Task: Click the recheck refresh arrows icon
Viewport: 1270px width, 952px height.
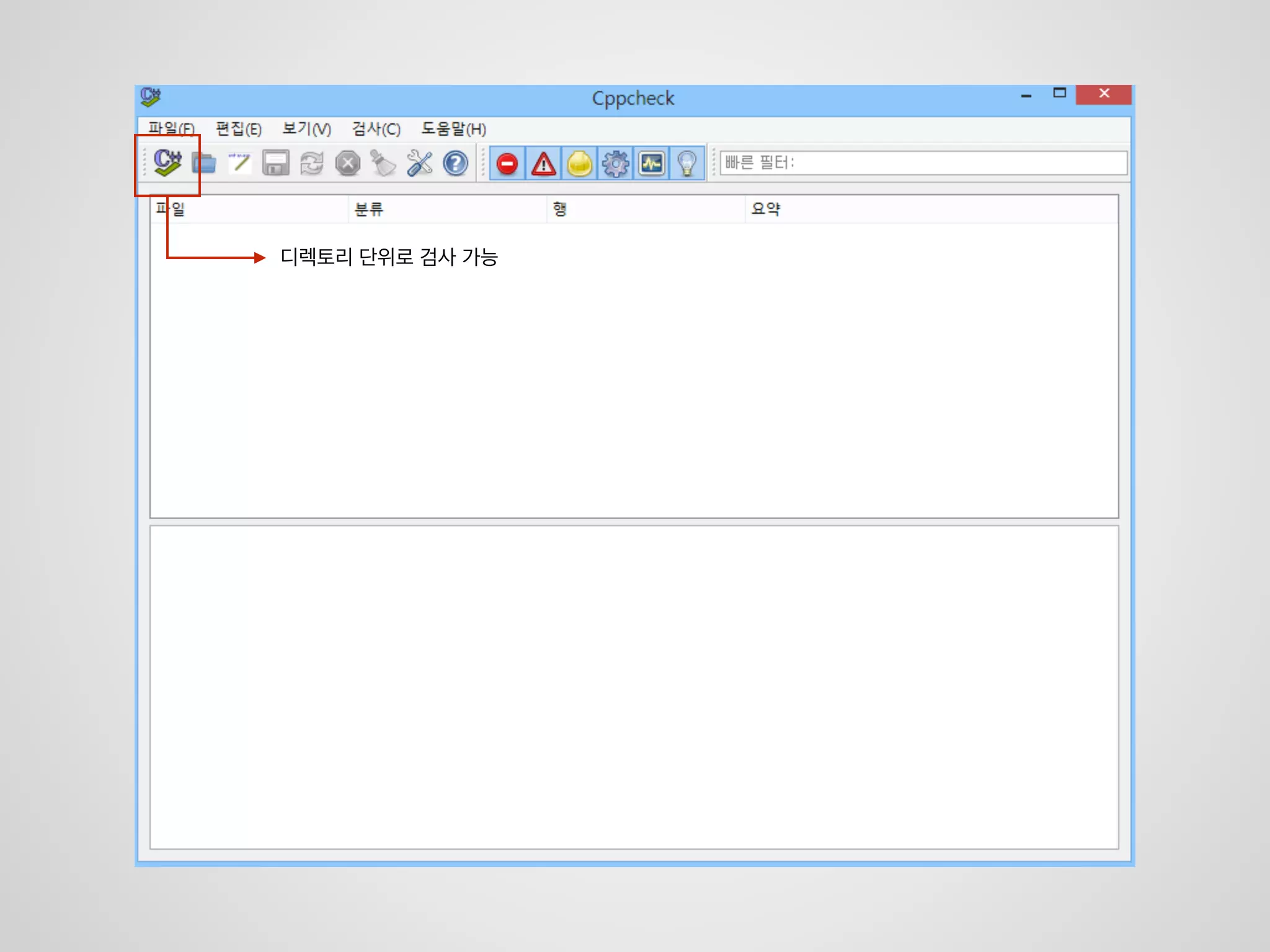Action: [311, 164]
